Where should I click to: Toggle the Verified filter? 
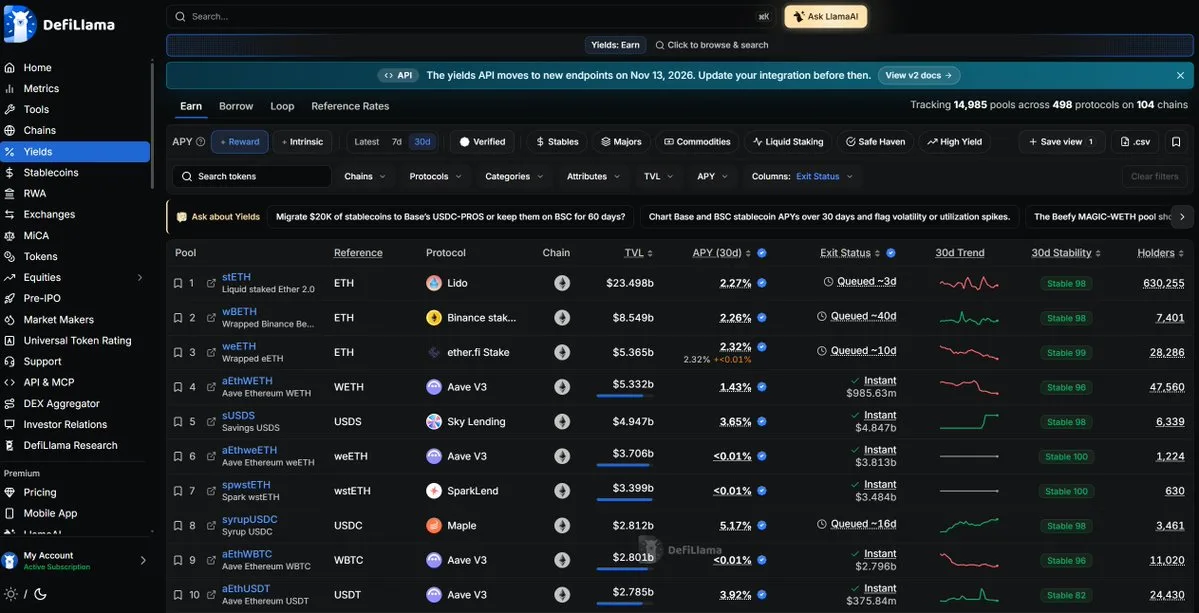[x=483, y=141]
